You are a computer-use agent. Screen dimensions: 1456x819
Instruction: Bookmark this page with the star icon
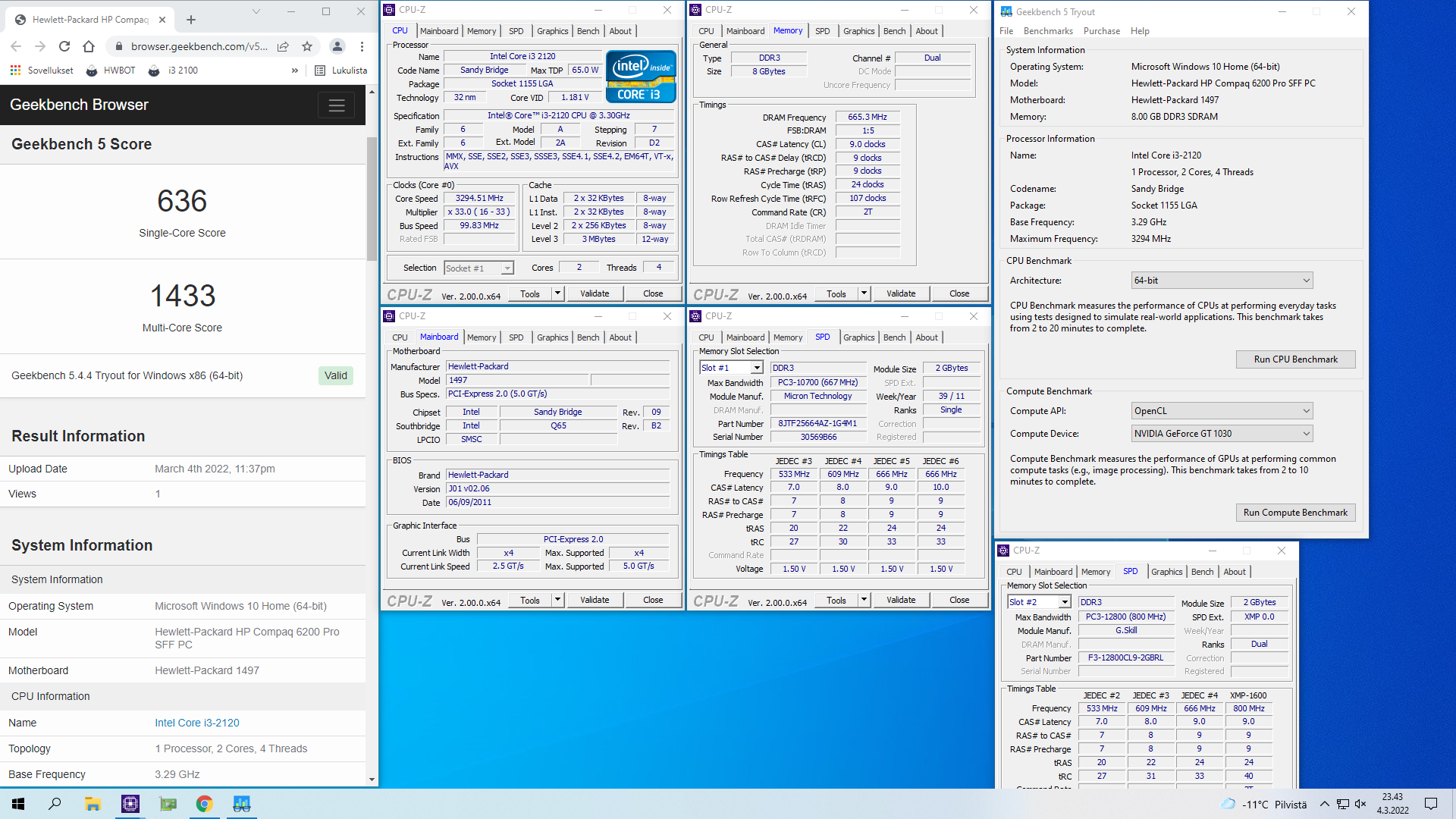[307, 46]
